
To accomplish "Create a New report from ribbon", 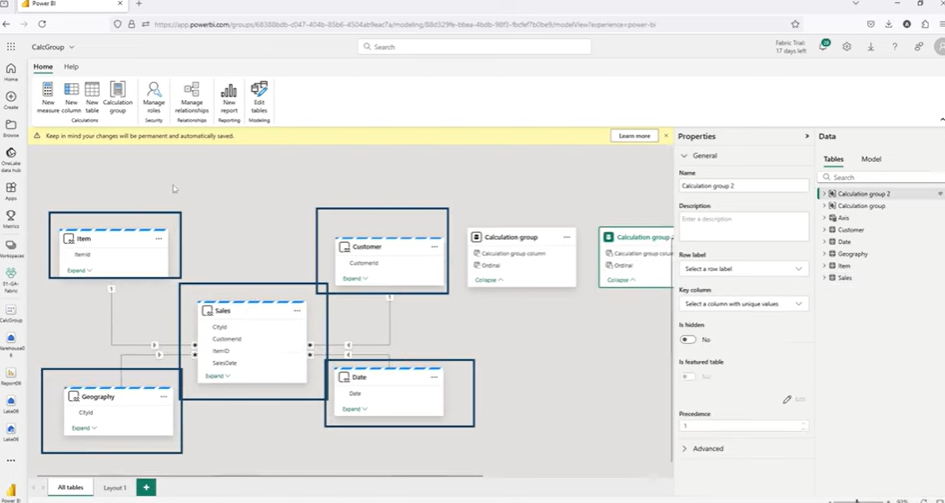I will 229,97.
